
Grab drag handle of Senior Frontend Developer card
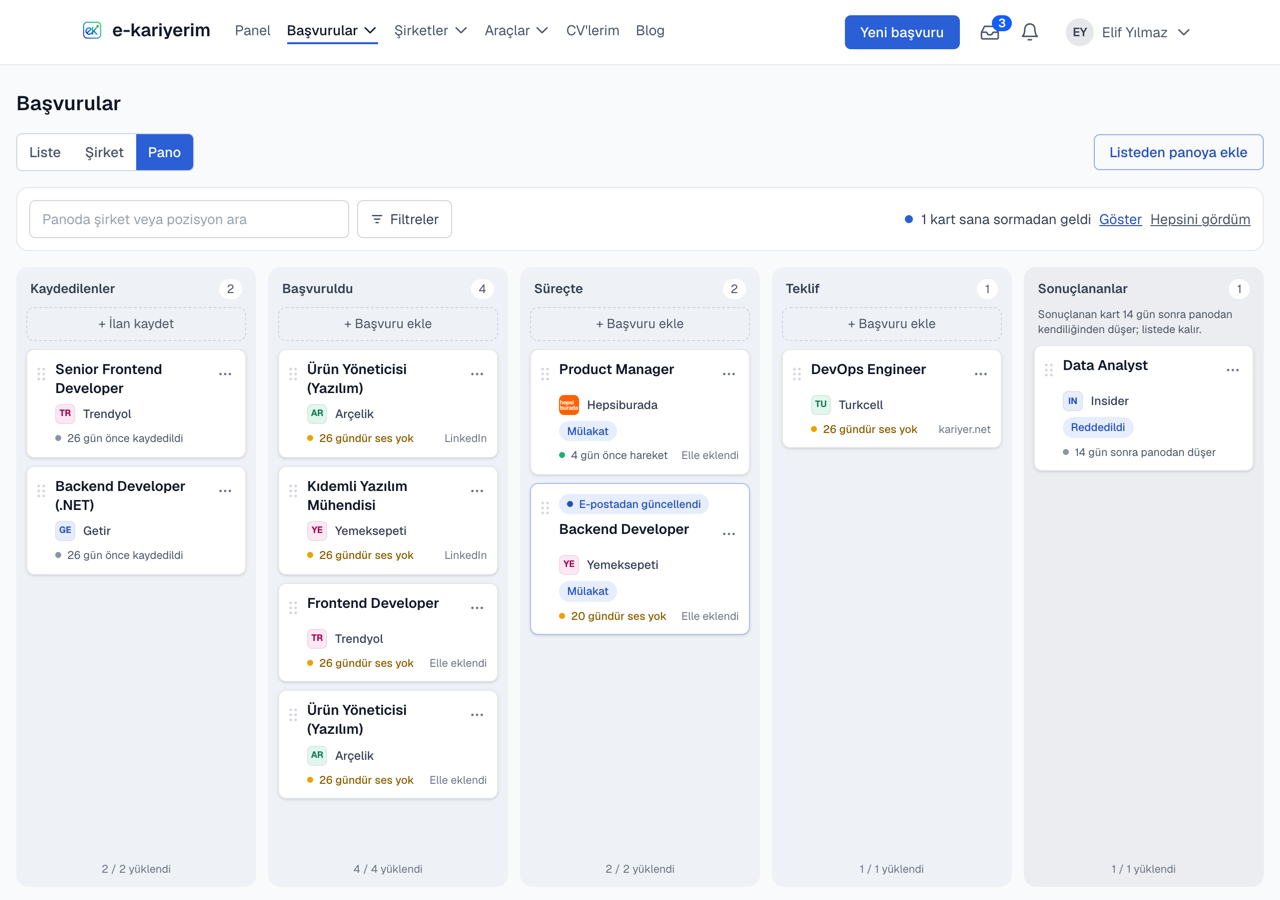pos(41,374)
